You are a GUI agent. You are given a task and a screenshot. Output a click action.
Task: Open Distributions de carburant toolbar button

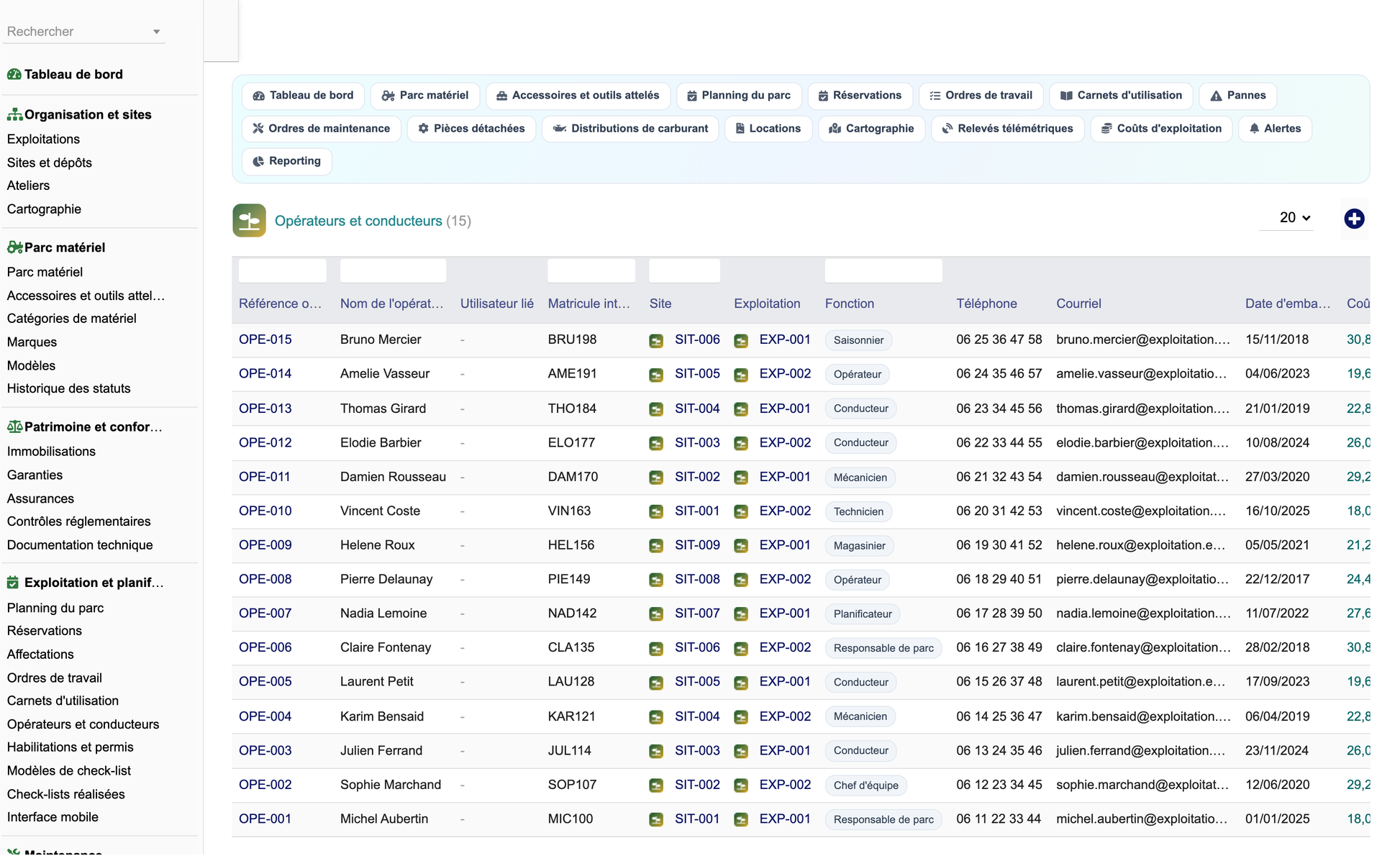click(x=630, y=129)
